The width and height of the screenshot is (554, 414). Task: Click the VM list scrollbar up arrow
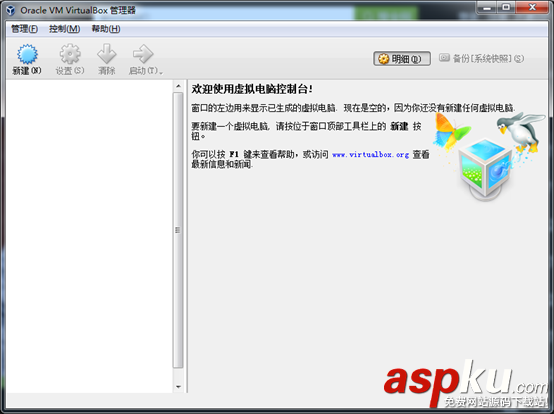click(x=178, y=86)
